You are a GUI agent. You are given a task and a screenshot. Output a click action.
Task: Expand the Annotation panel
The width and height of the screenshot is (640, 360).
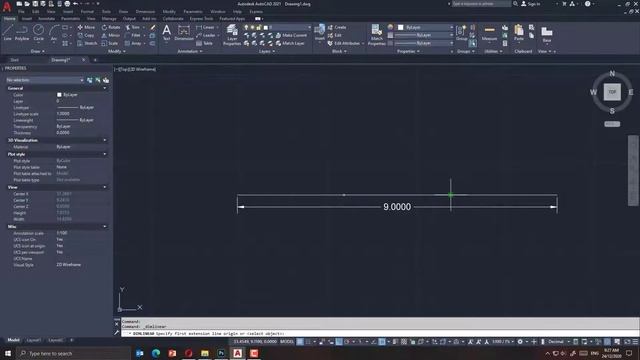[x=190, y=51]
